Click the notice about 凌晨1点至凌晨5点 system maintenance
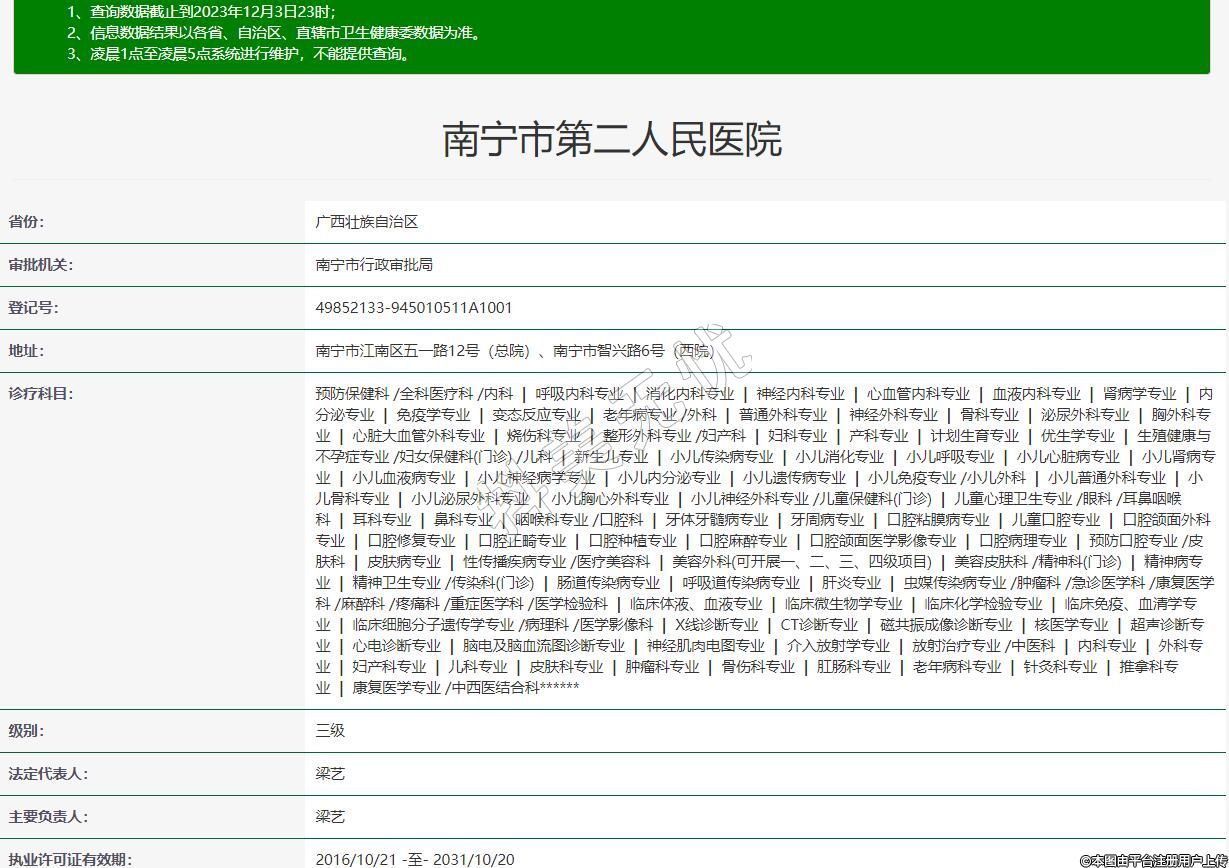 239,54
